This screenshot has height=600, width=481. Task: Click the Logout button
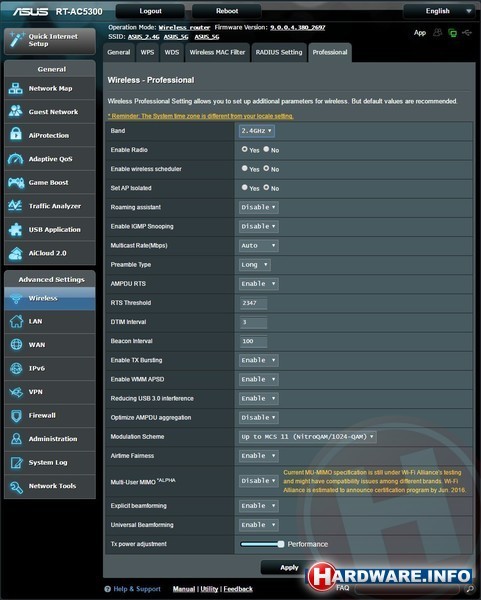150,11
